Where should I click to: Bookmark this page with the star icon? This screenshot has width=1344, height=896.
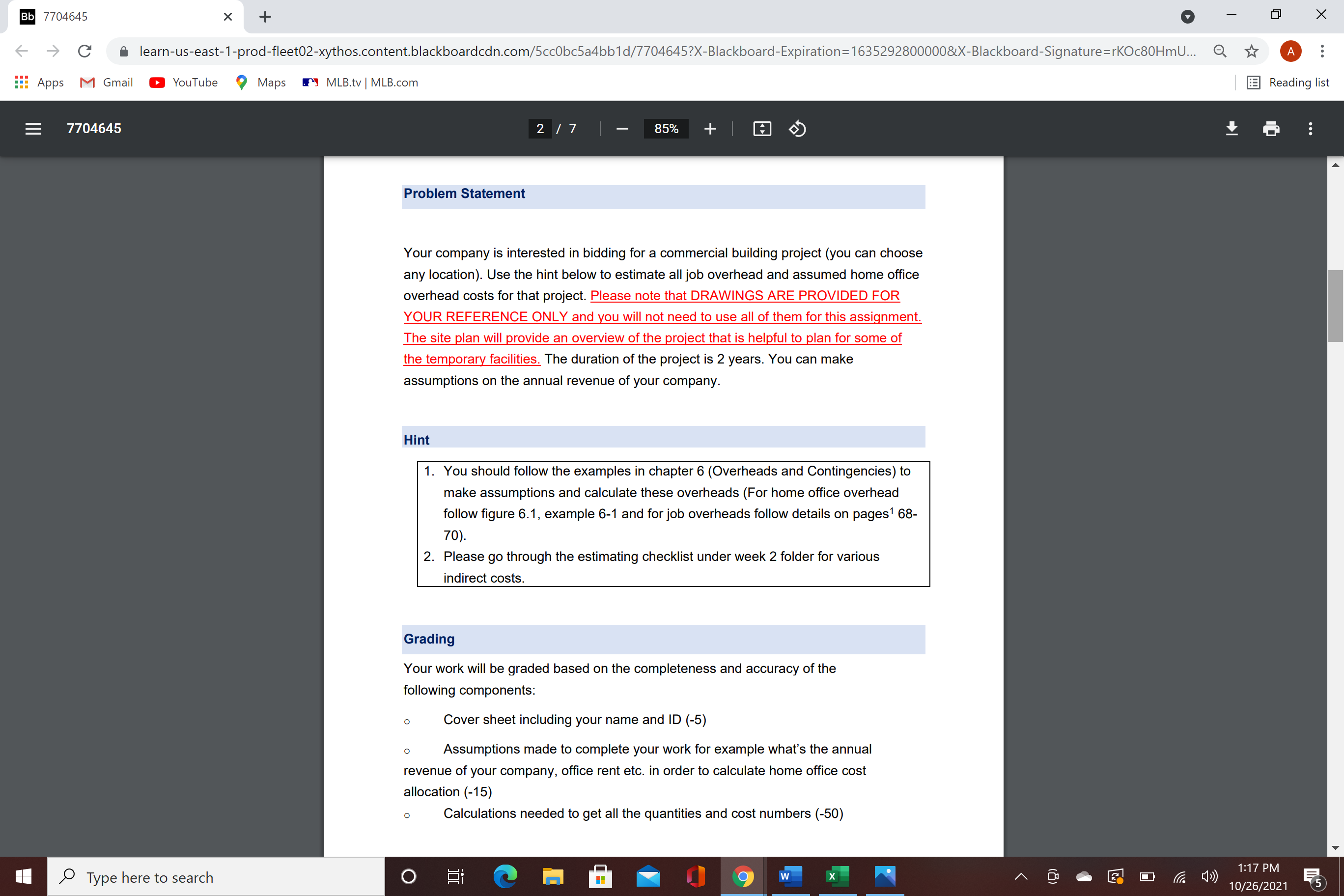[x=1252, y=52]
